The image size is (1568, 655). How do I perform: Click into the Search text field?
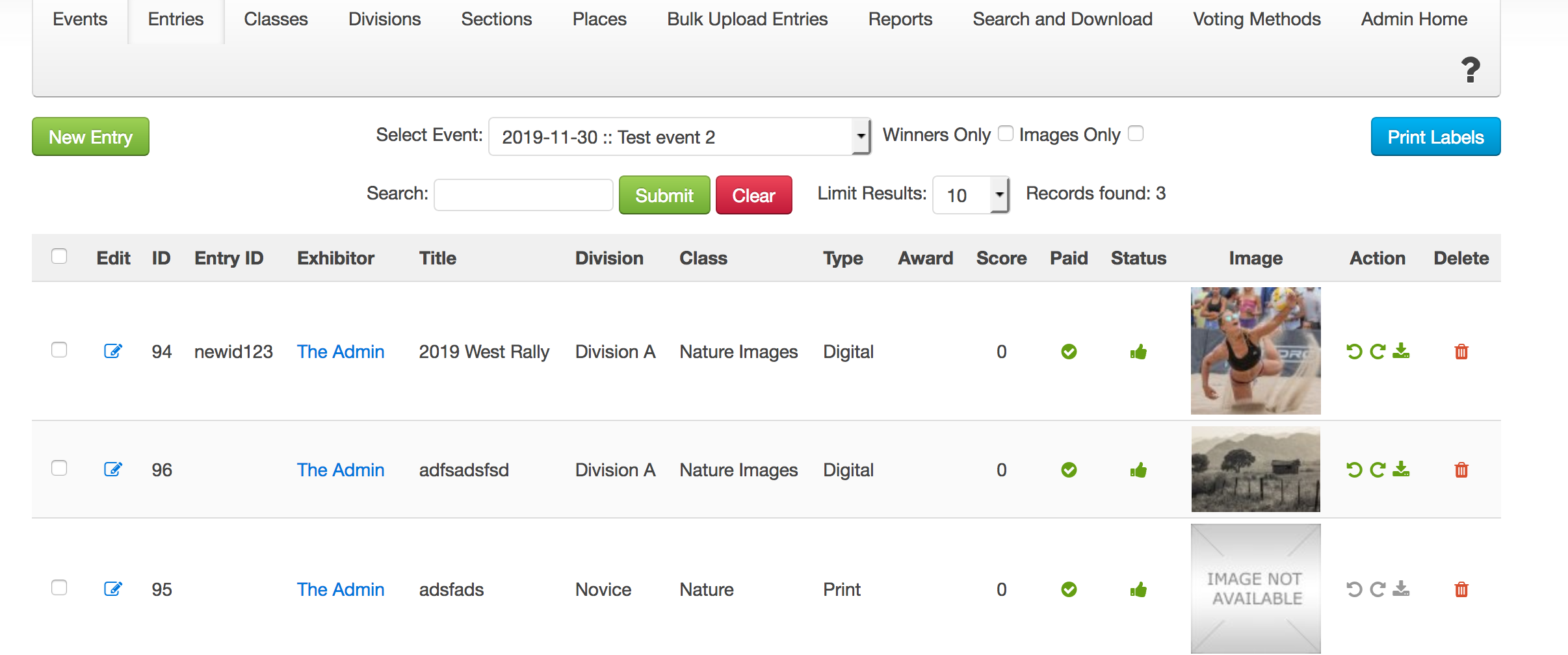tap(523, 195)
